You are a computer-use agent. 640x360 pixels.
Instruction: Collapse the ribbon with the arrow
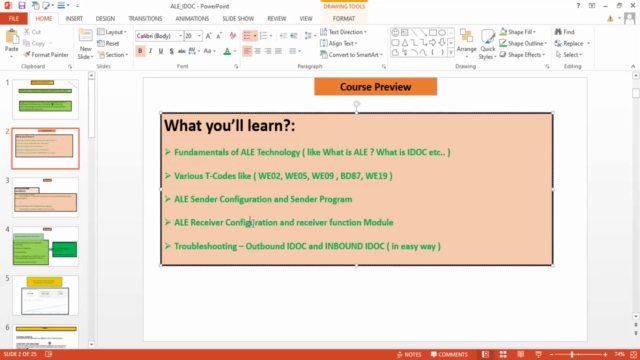(633, 66)
